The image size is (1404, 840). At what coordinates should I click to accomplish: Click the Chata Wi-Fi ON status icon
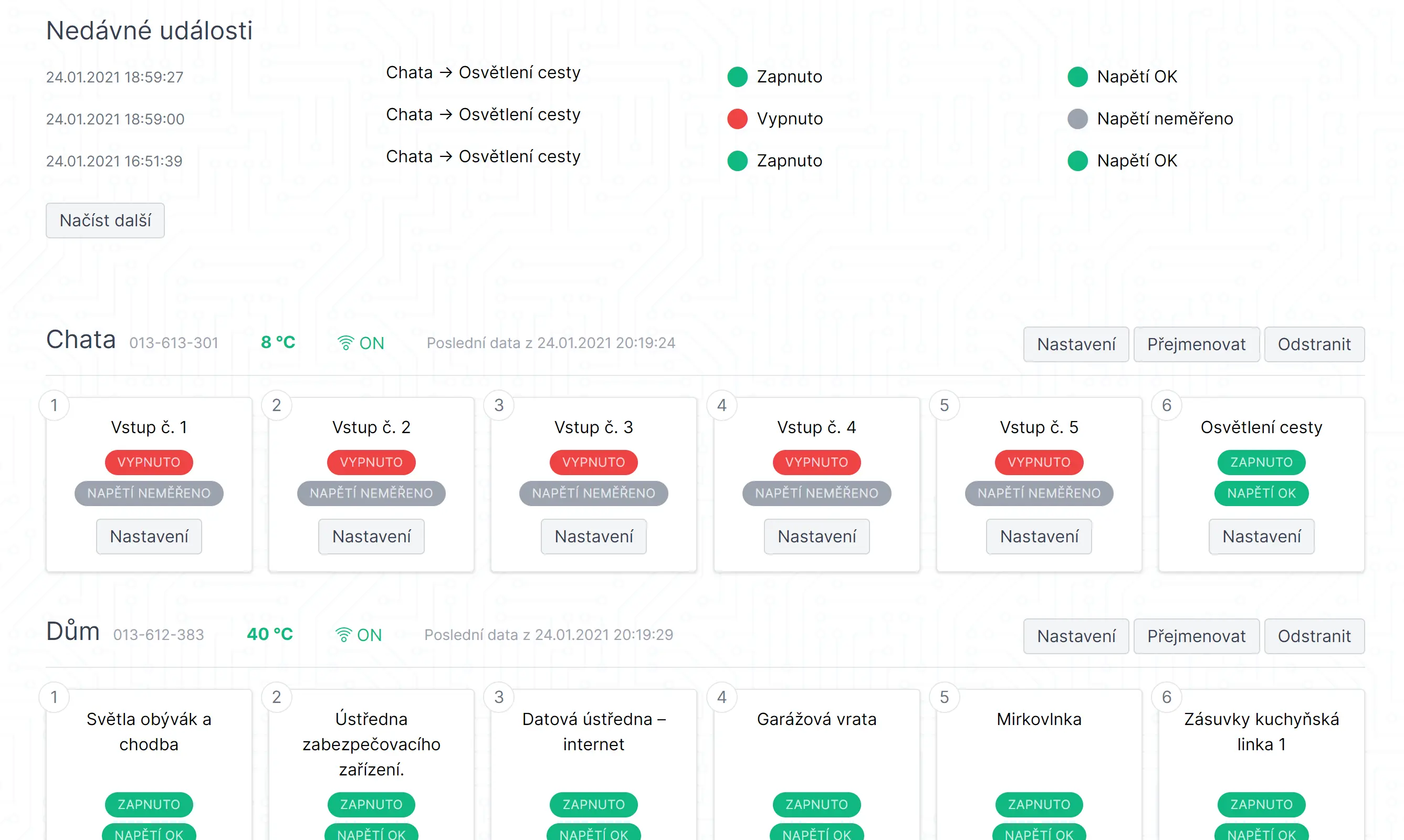(345, 343)
